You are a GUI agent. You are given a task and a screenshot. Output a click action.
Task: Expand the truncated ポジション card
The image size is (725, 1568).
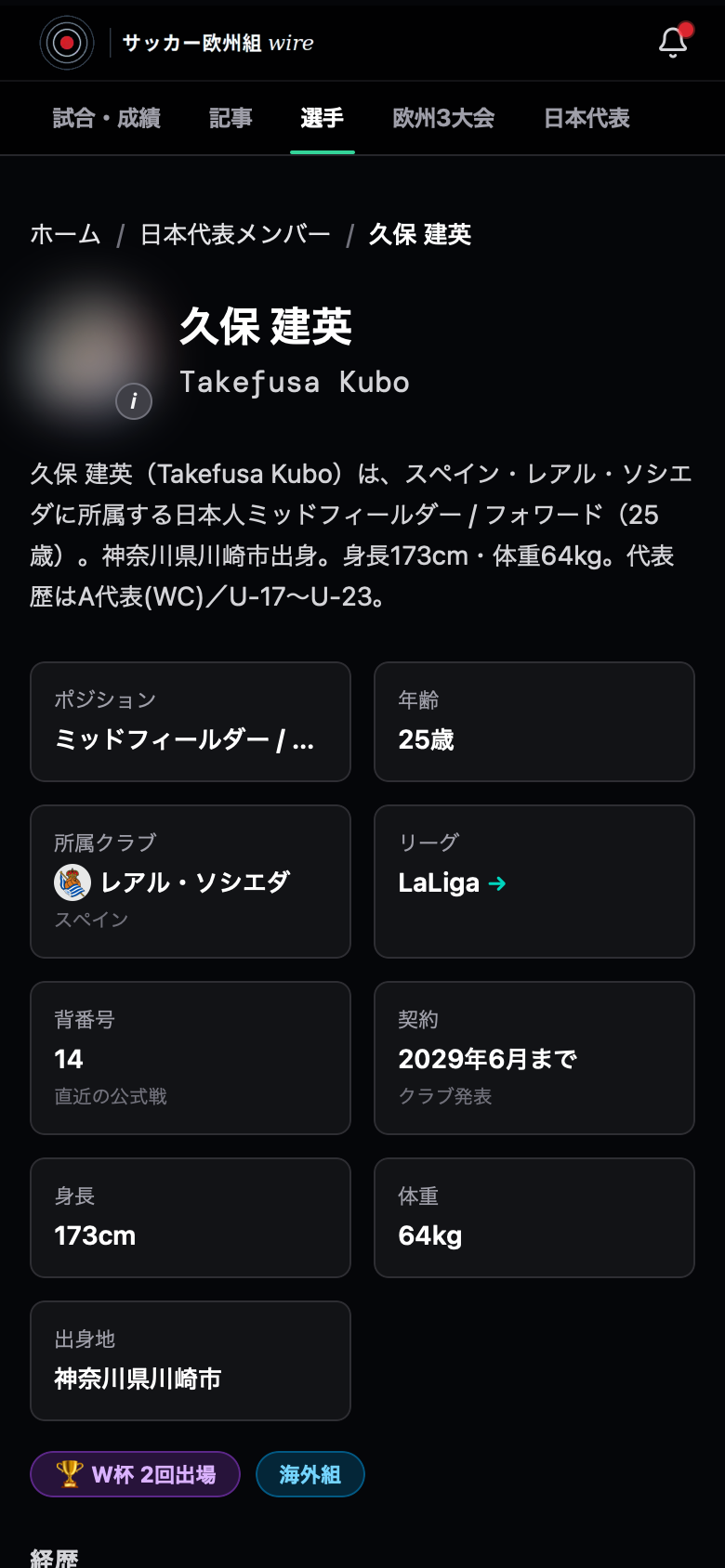tap(191, 722)
